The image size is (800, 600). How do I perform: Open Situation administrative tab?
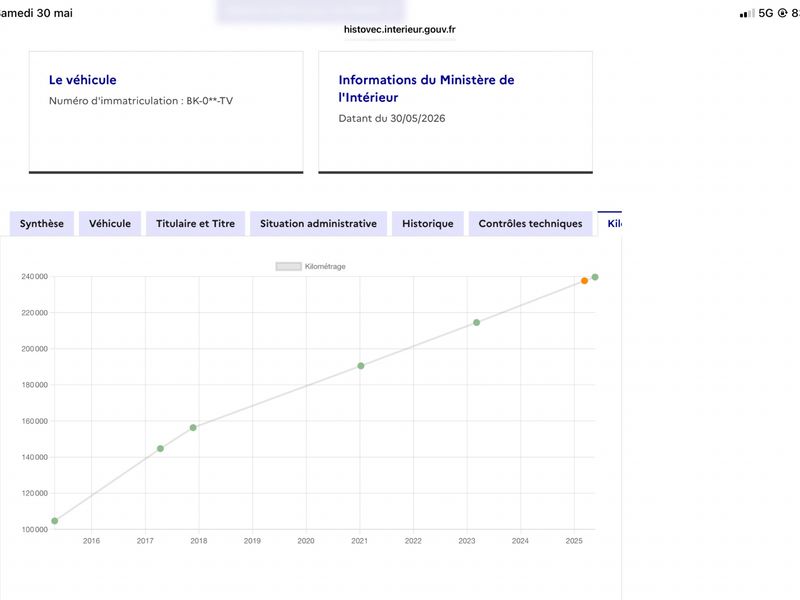[318, 223]
